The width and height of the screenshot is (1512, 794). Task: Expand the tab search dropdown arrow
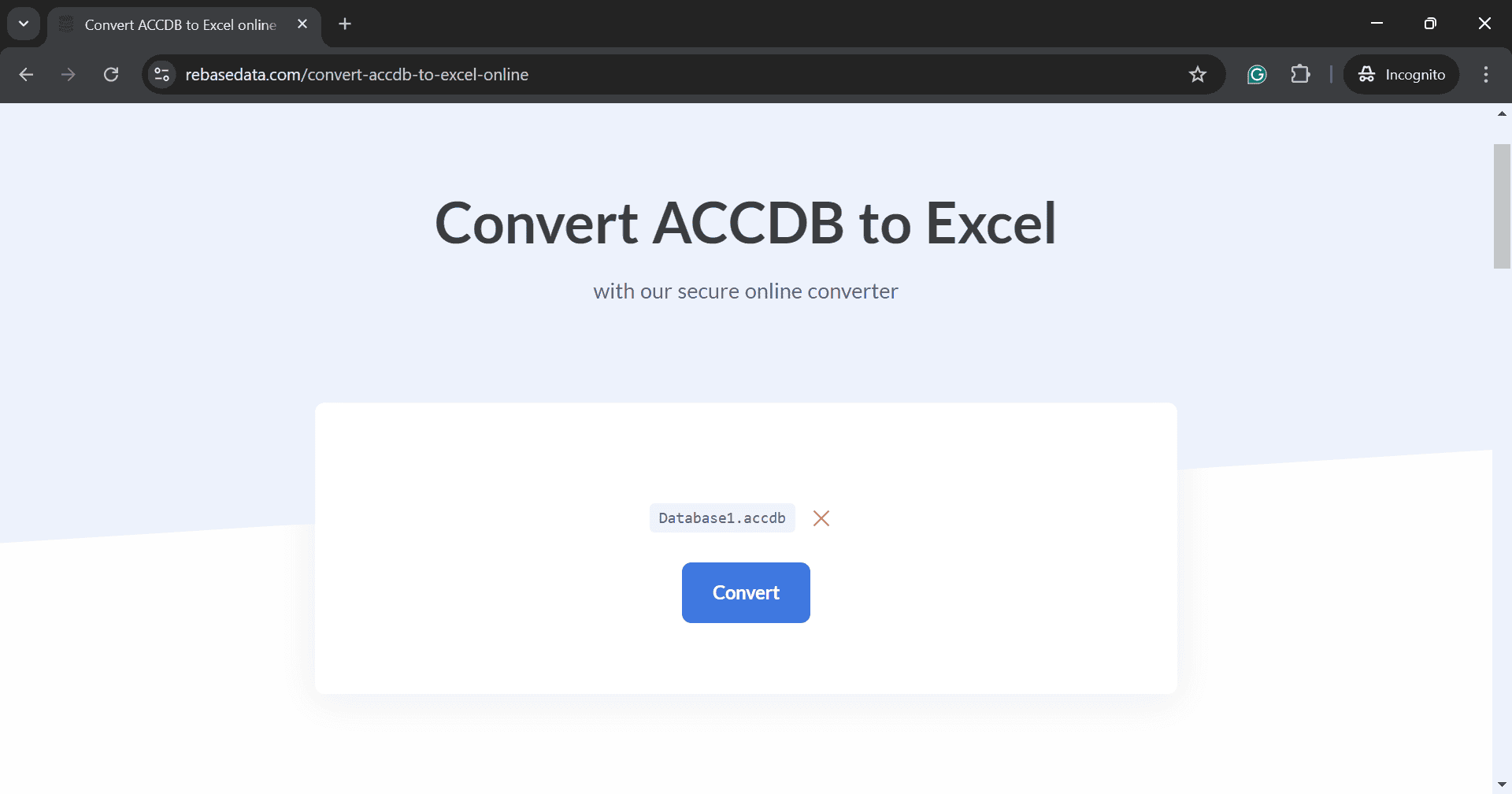(24, 24)
